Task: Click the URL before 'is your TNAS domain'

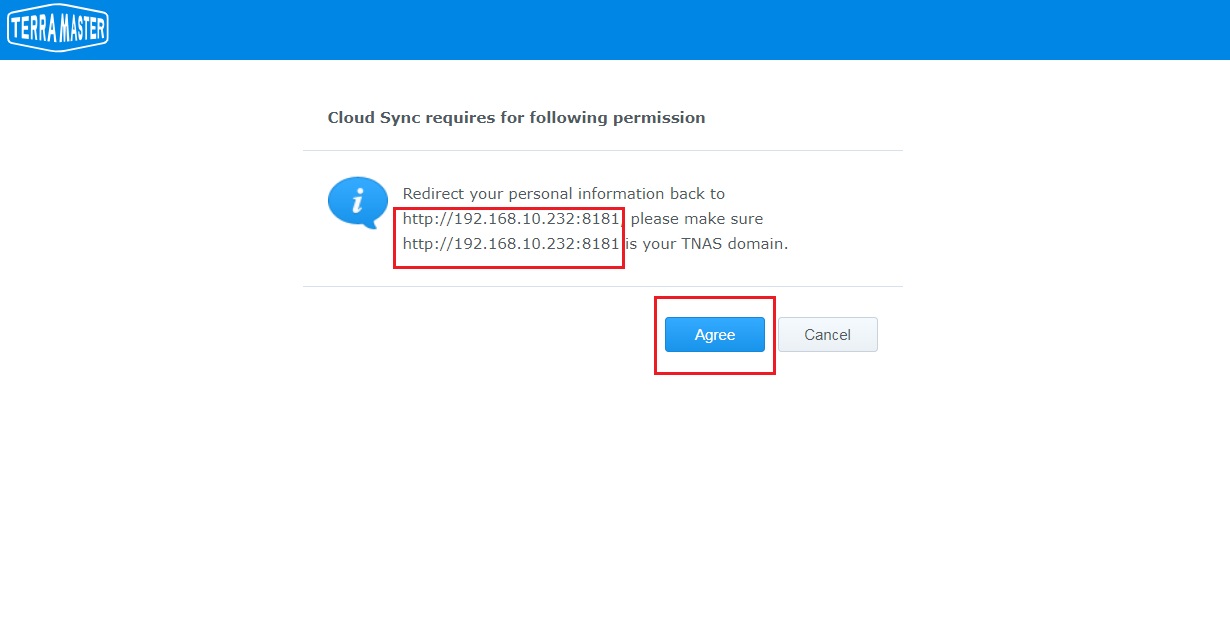Action: tap(511, 244)
